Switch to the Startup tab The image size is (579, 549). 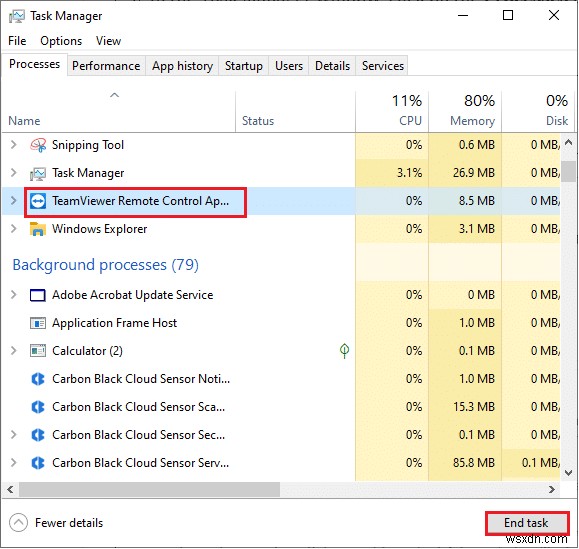point(244,66)
